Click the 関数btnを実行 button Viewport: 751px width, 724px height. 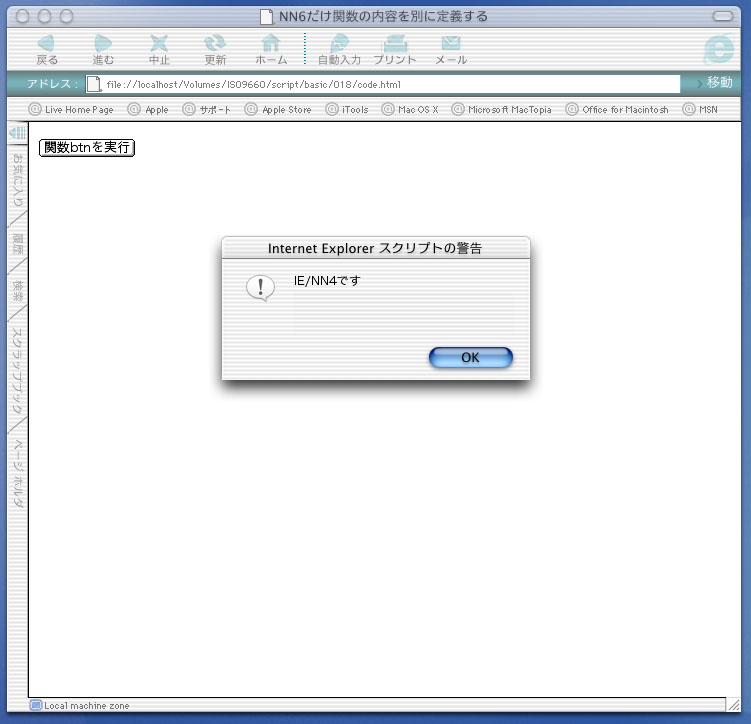coord(87,148)
